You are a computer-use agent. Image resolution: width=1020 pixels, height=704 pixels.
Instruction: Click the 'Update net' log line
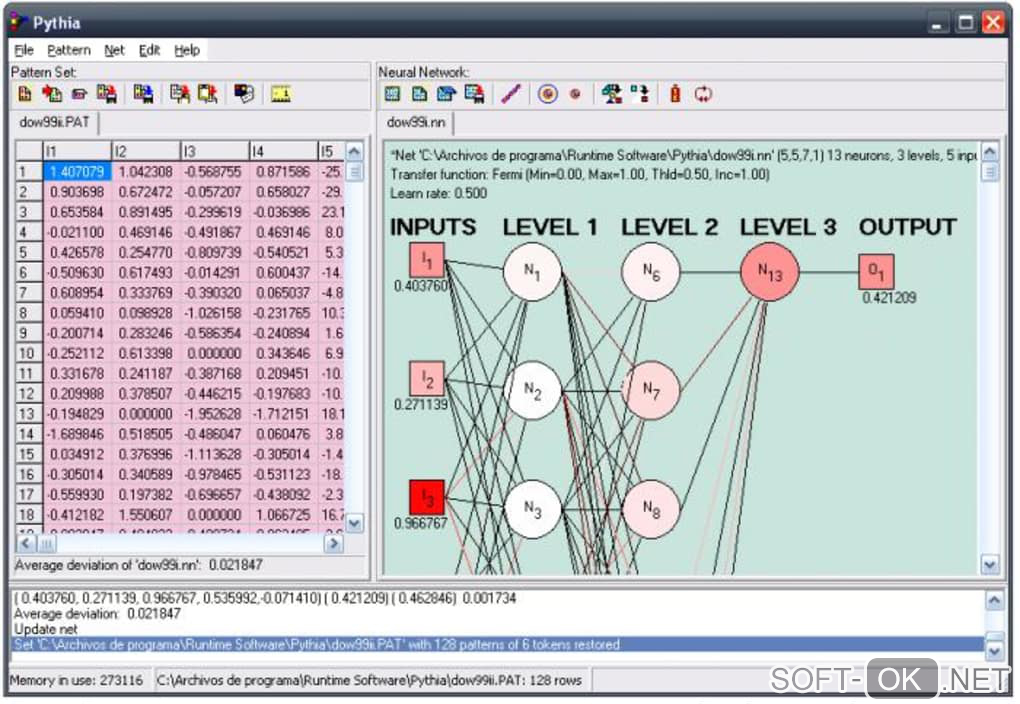coord(46,629)
